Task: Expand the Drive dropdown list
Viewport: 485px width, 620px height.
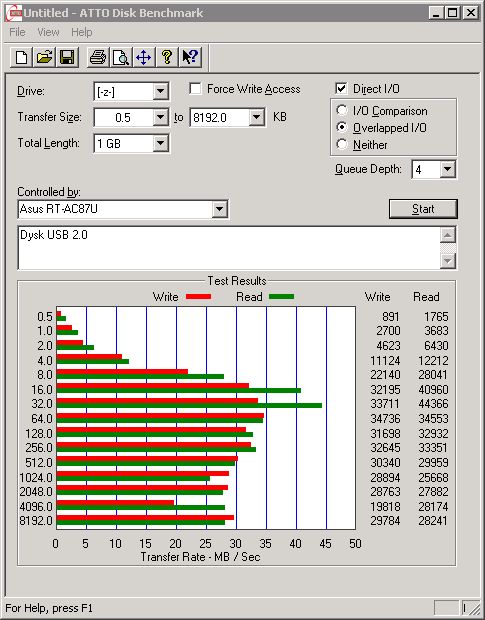Action: (160, 91)
